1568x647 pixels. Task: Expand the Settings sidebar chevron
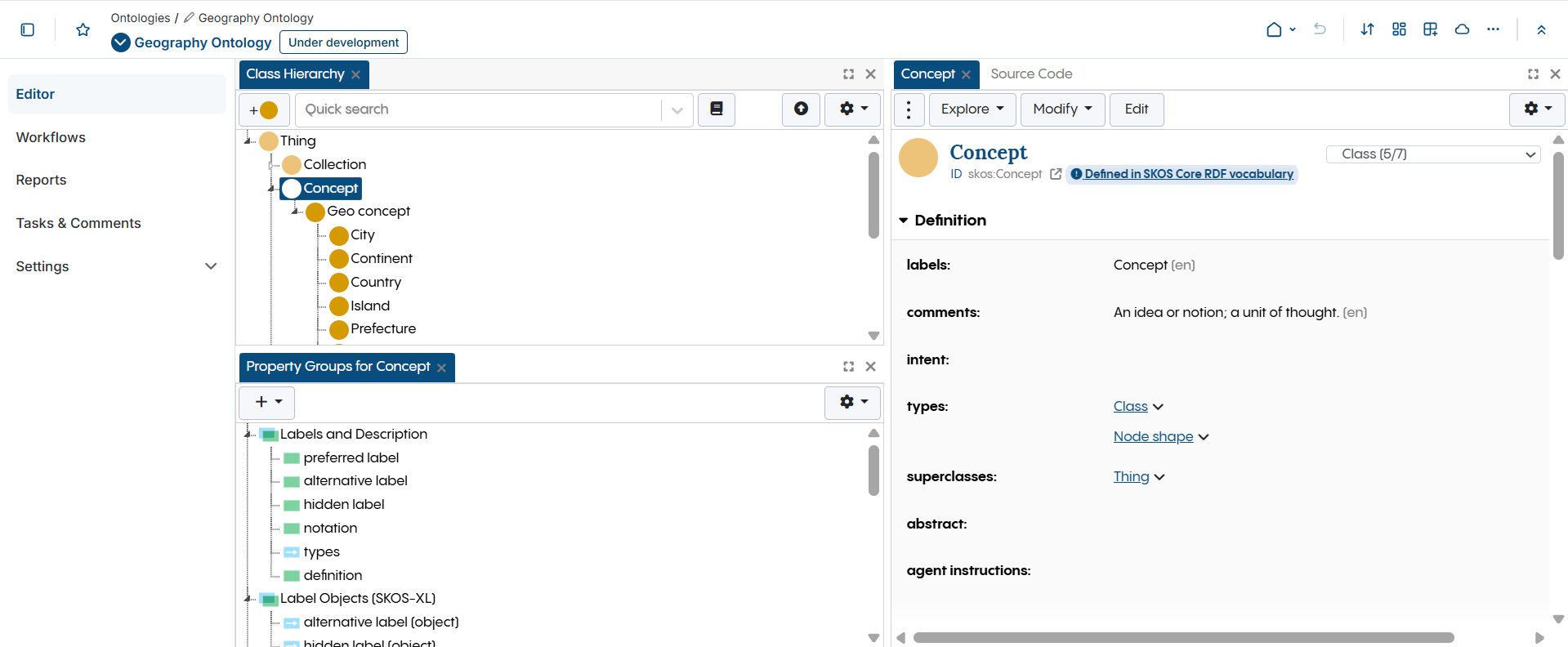pyautogui.click(x=211, y=266)
